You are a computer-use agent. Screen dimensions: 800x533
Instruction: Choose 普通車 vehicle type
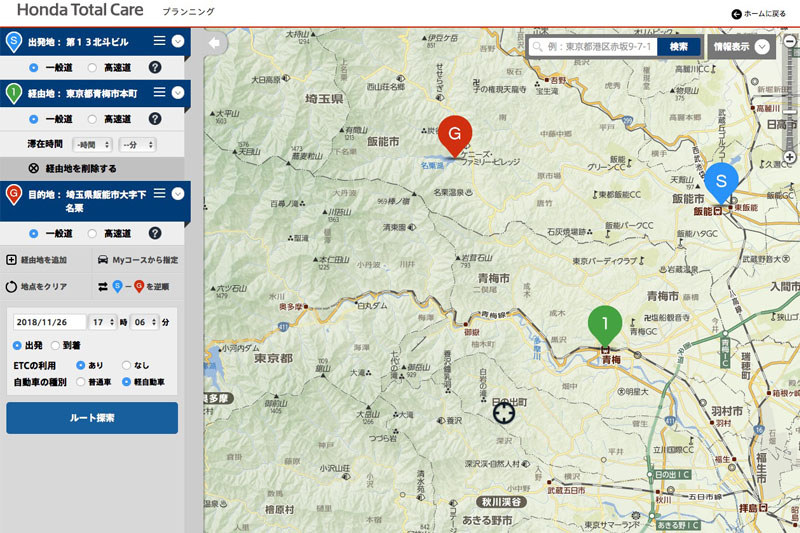81,382
